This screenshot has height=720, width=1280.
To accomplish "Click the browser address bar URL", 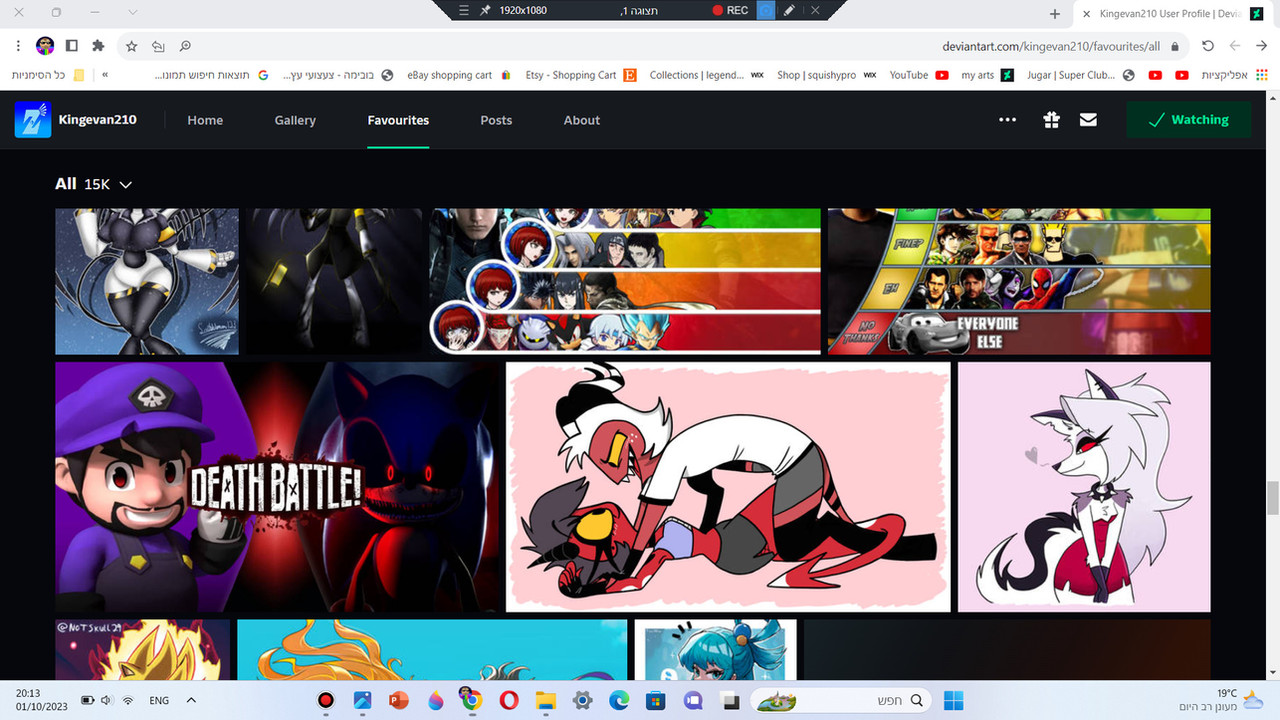I will tap(1051, 46).
